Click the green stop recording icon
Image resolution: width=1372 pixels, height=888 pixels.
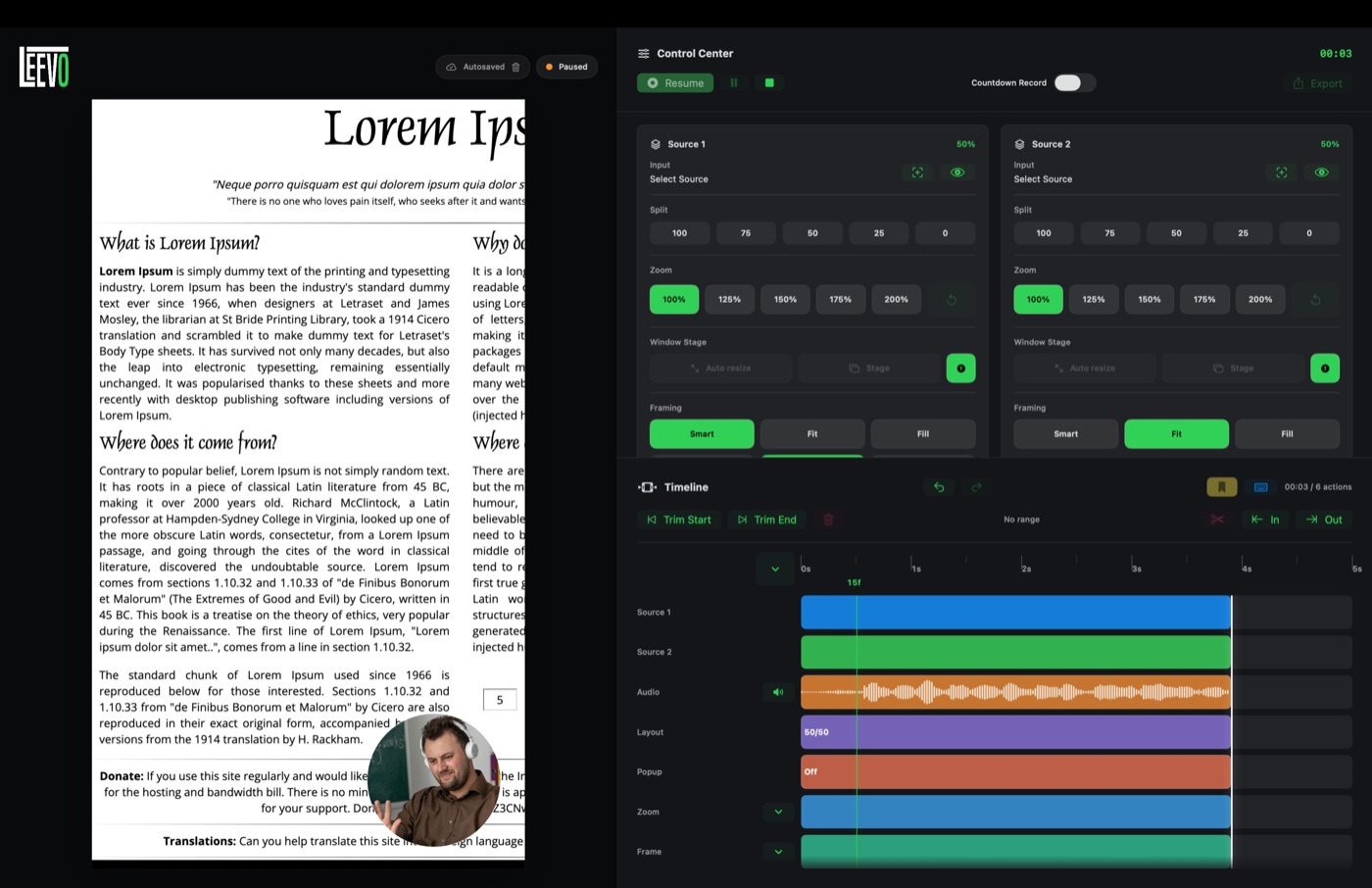pos(769,83)
